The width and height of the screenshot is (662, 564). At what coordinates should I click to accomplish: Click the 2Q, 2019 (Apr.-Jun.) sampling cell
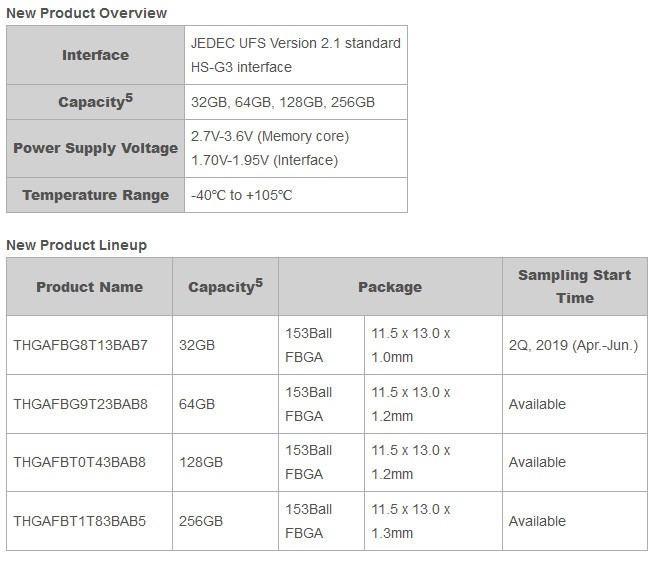(x=573, y=345)
